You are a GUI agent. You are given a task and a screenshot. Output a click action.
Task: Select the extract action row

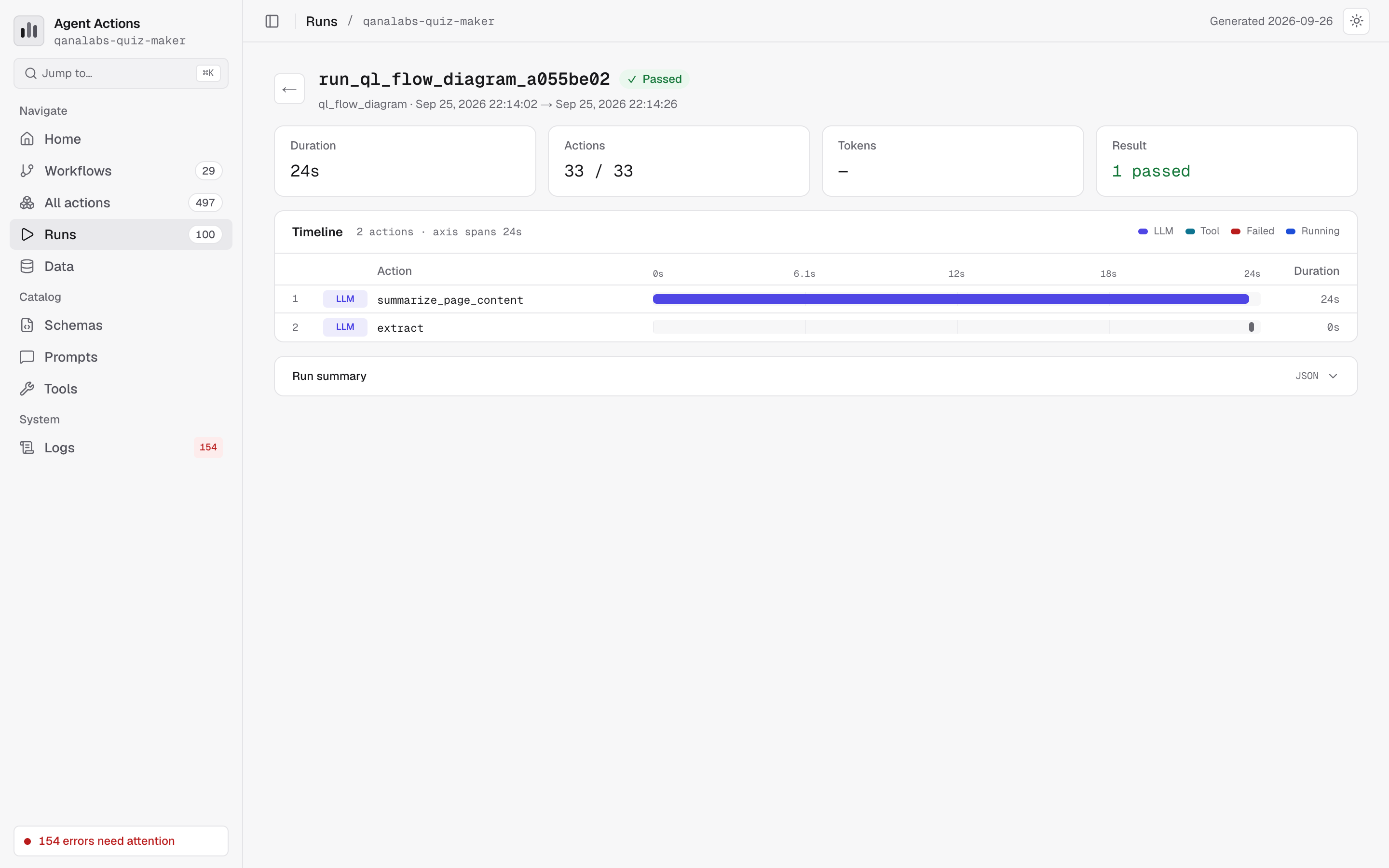[x=816, y=327]
